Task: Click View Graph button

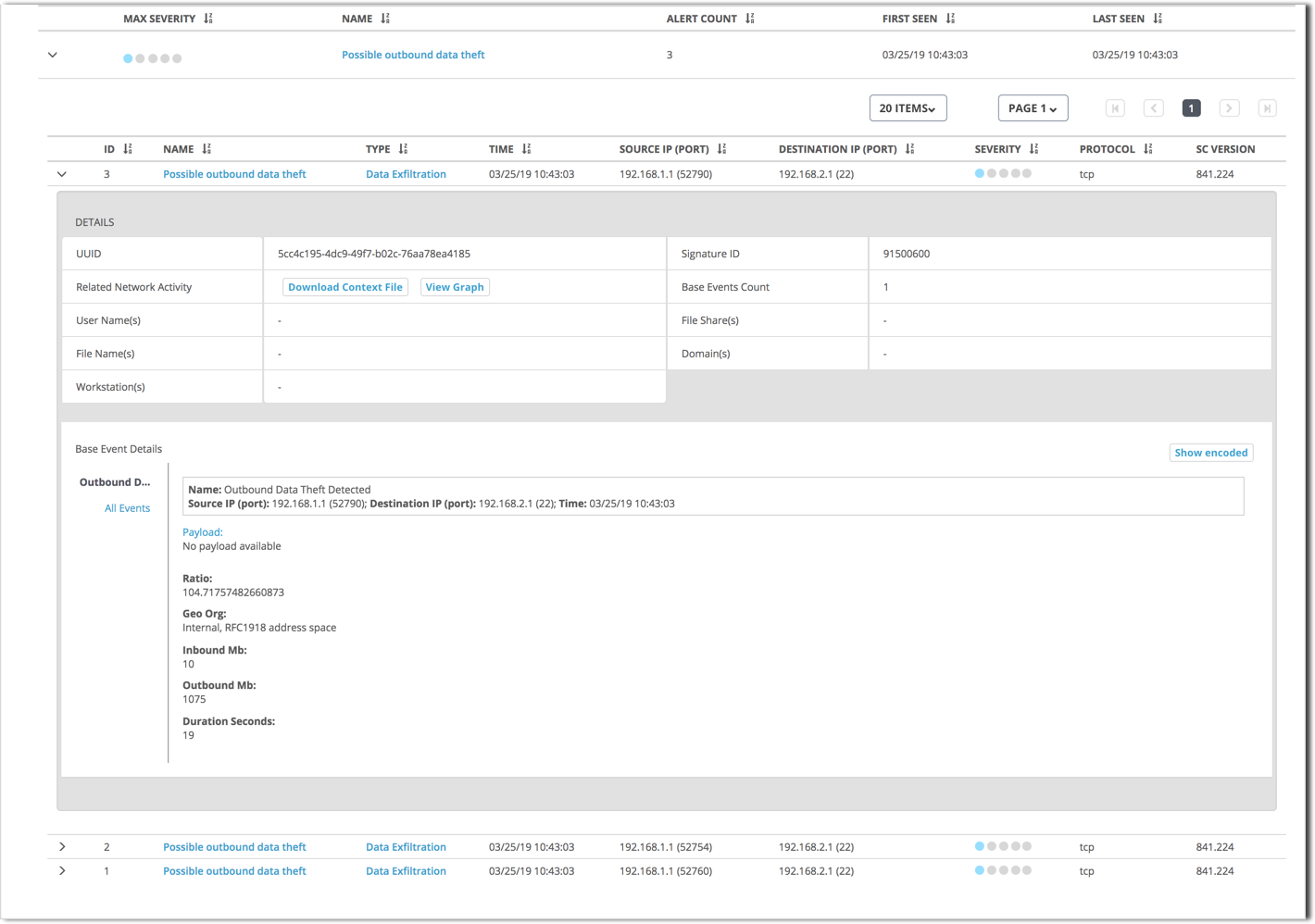Action: (455, 287)
